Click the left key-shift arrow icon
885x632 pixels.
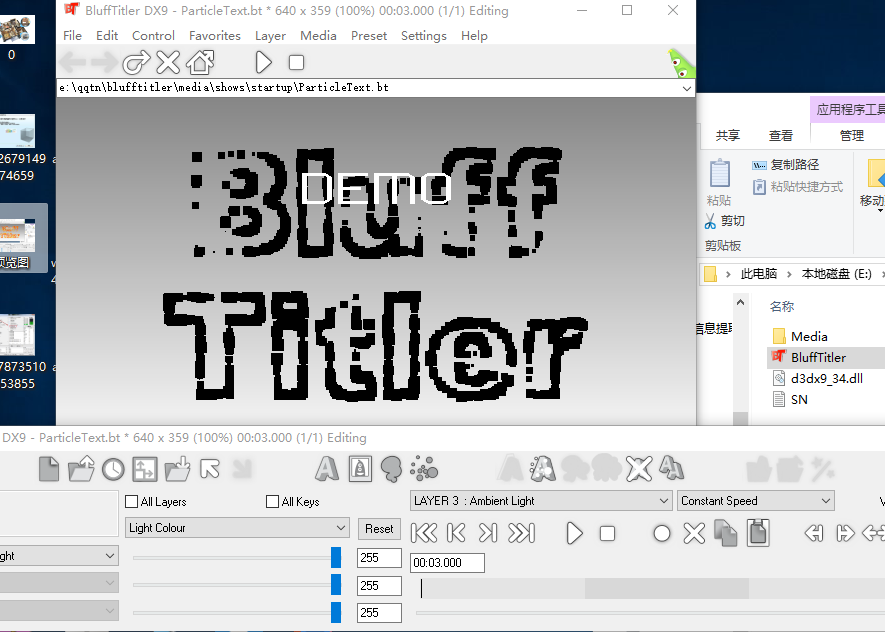click(x=813, y=533)
